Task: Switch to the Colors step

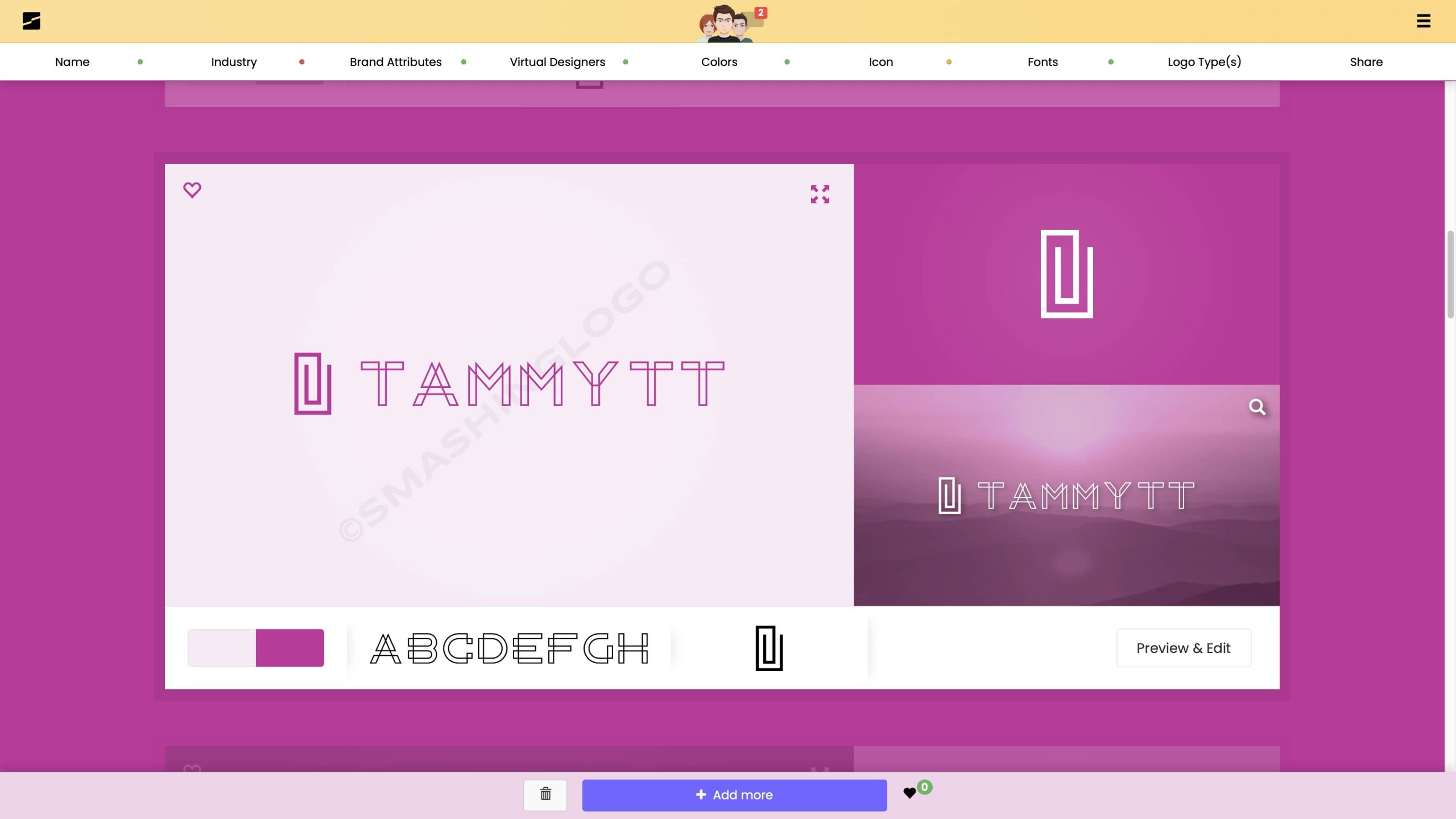Action: pyautogui.click(x=719, y=62)
